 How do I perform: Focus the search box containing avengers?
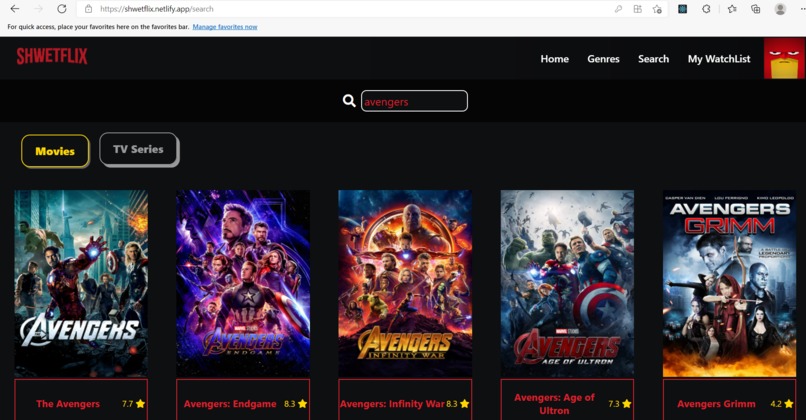[x=414, y=101]
